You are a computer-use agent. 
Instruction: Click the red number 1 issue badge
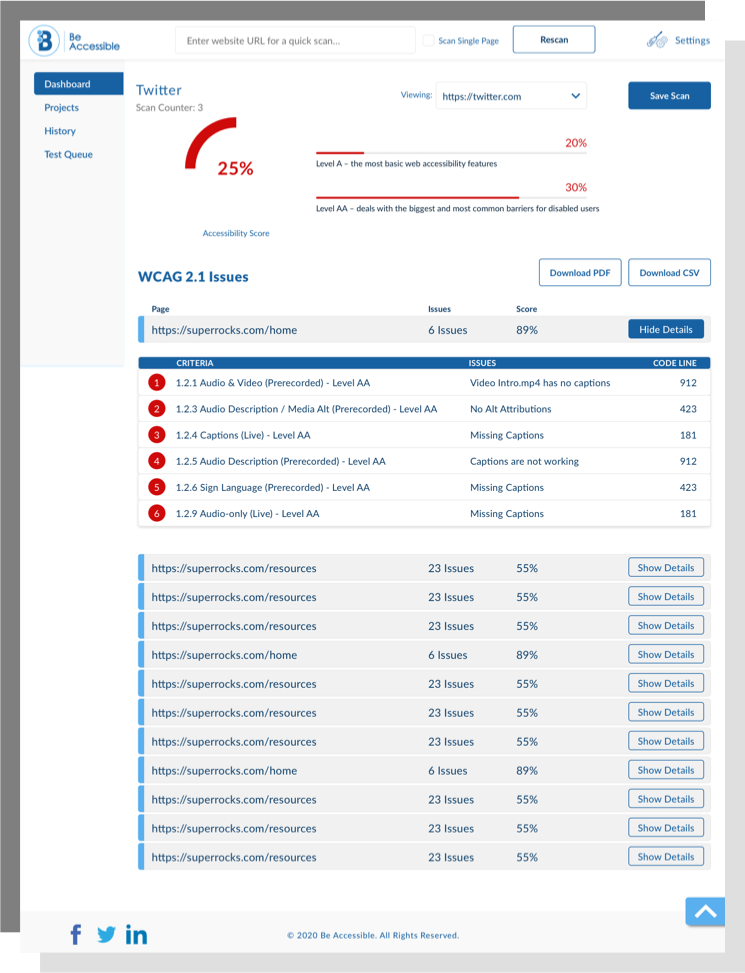(157, 383)
